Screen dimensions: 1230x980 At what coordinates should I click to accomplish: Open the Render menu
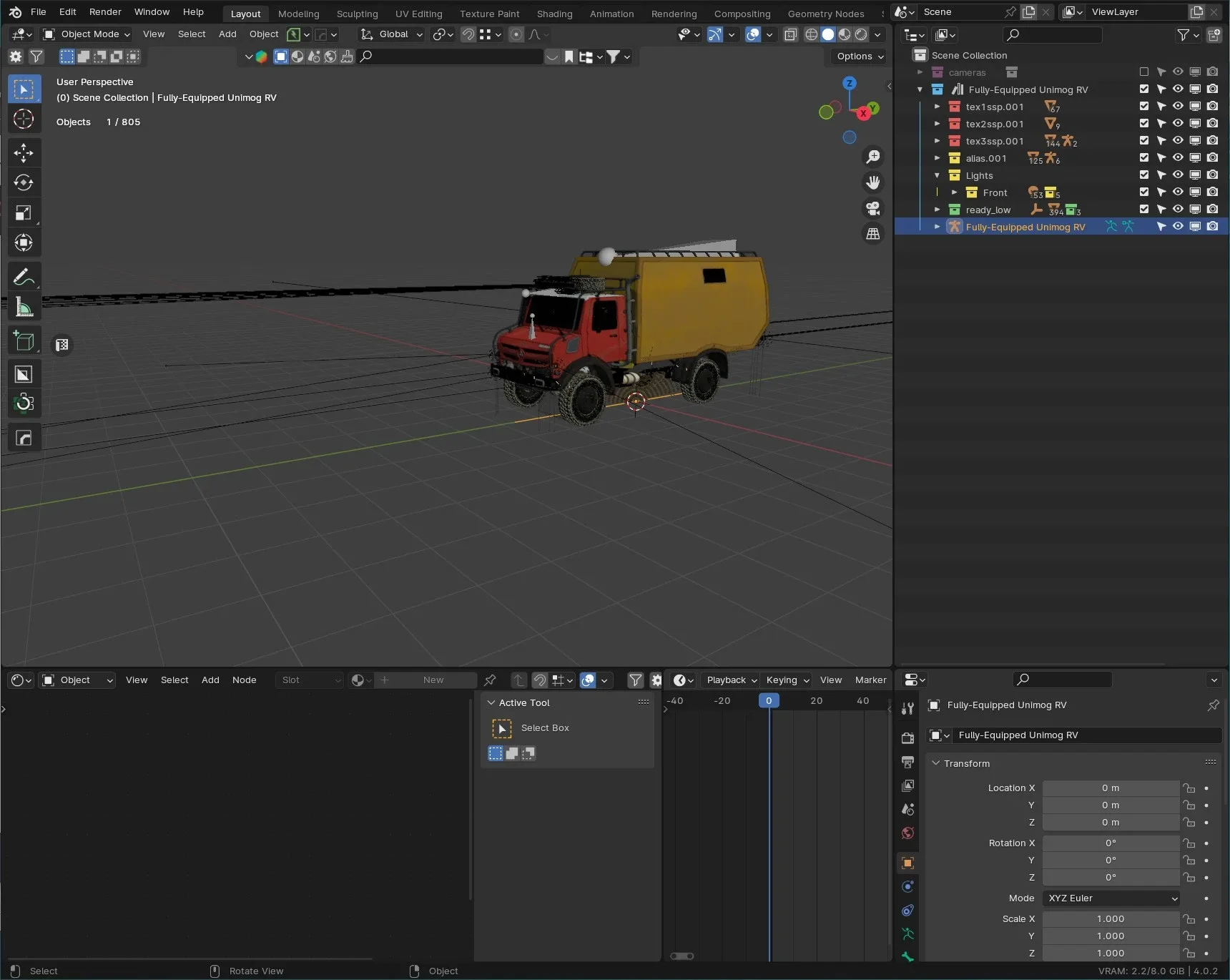point(105,12)
